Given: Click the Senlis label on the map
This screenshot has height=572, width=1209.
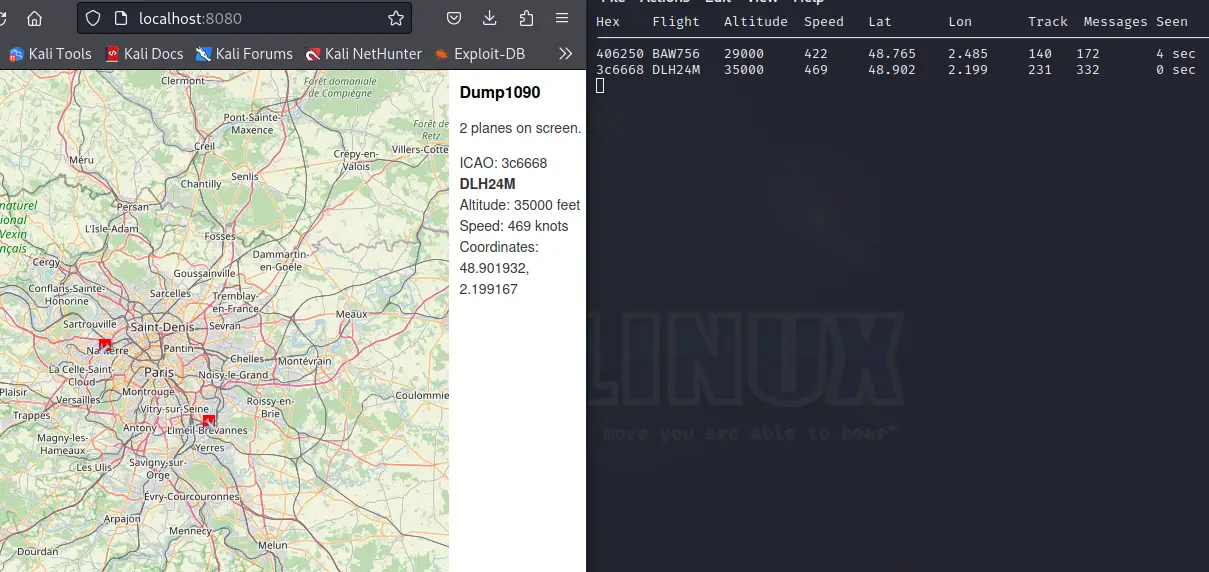Looking at the screenshot, I should click(x=245, y=176).
